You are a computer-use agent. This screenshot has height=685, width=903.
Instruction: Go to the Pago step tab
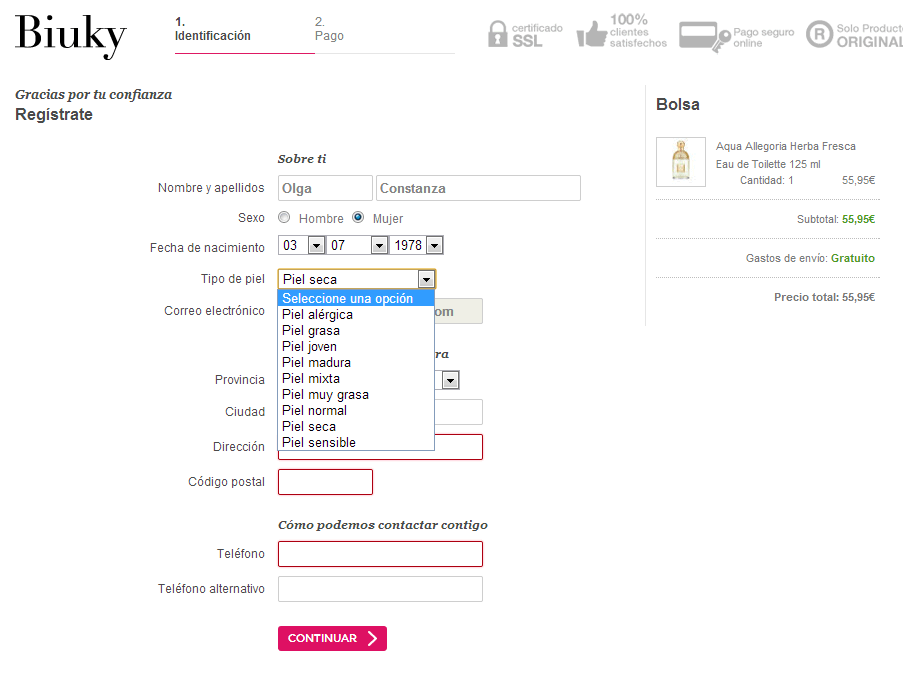pyautogui.click(x=329, y=29)
